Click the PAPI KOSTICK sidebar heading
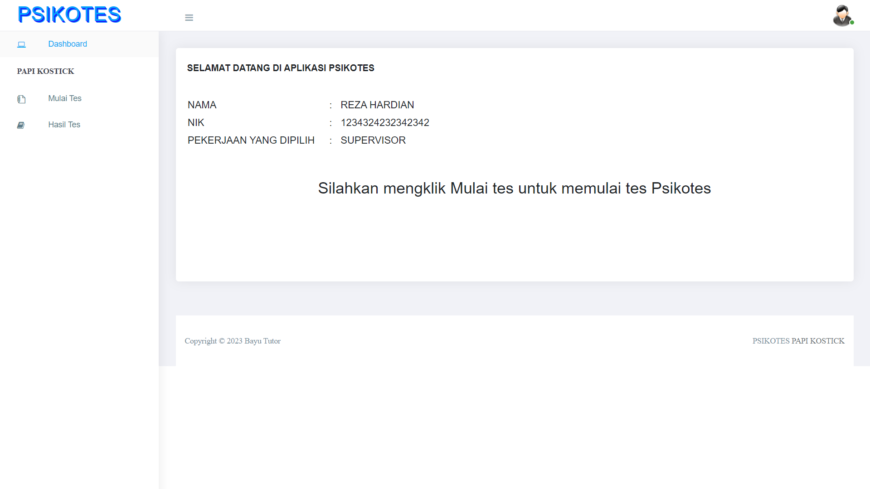The height and width of the screenshot is (489, 870). click(x=45, y=71)
